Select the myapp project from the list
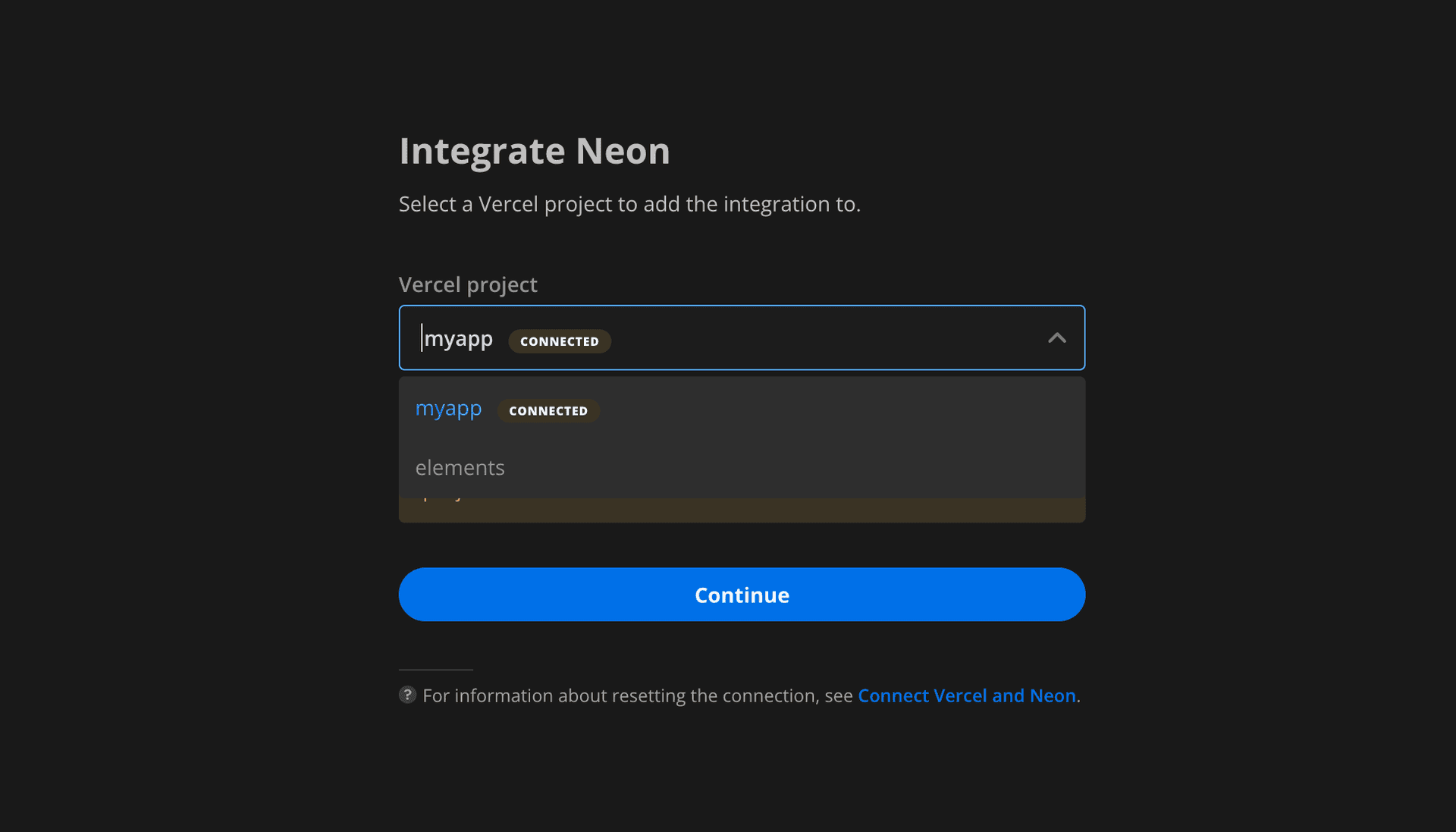The width and height of the screenshot is (1456, 832). [449, 409]
